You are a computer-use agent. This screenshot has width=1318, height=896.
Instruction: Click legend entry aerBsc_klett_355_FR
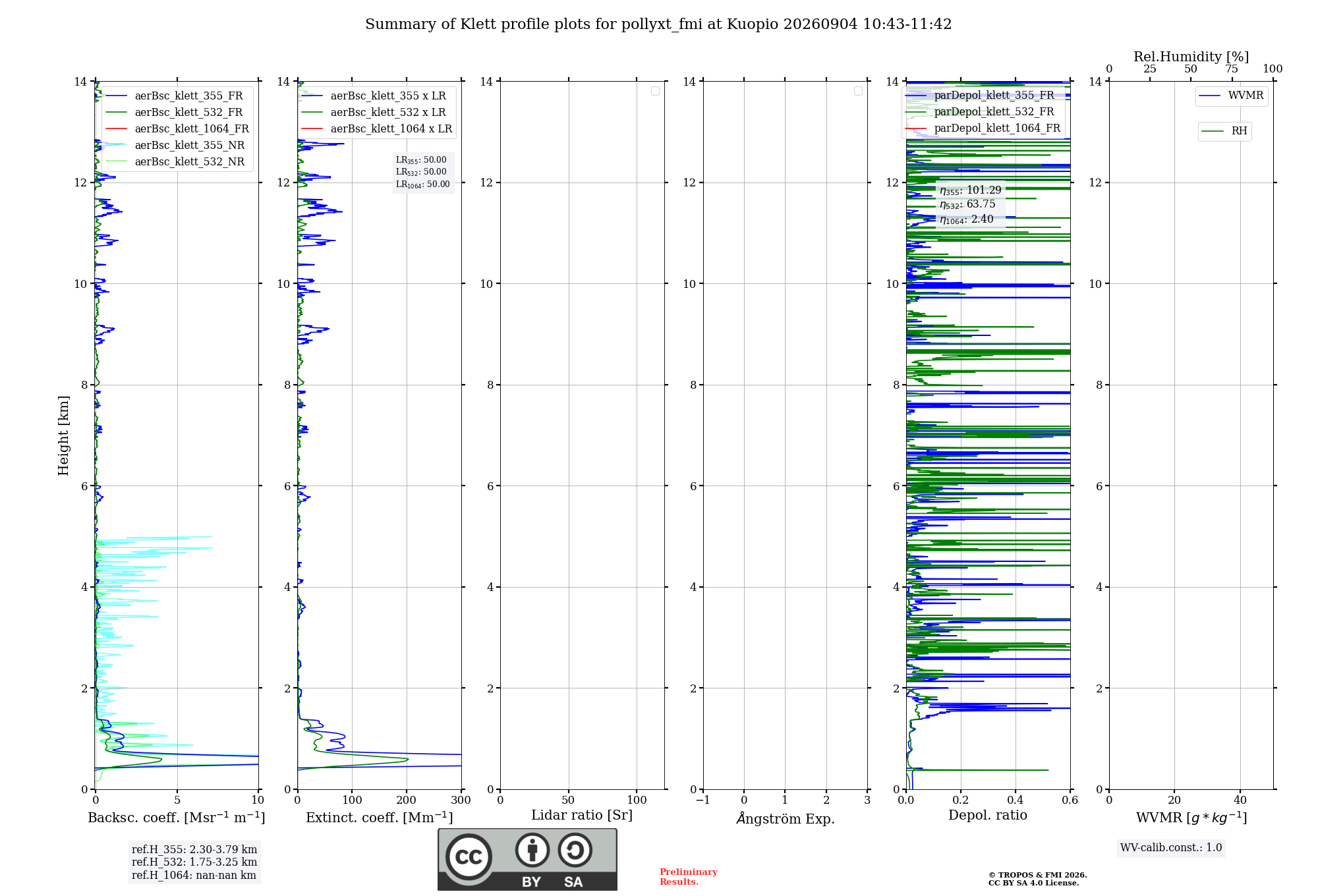pos(188,96)
